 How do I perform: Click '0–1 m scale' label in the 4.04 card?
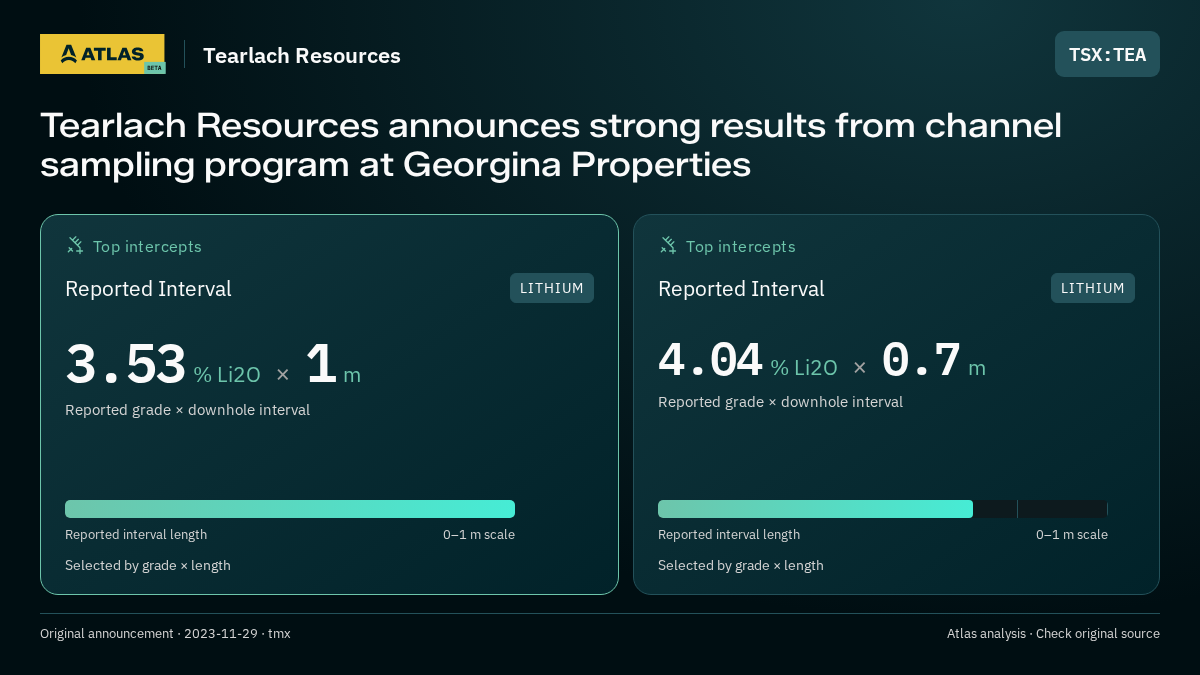[x=1072, y=535]
